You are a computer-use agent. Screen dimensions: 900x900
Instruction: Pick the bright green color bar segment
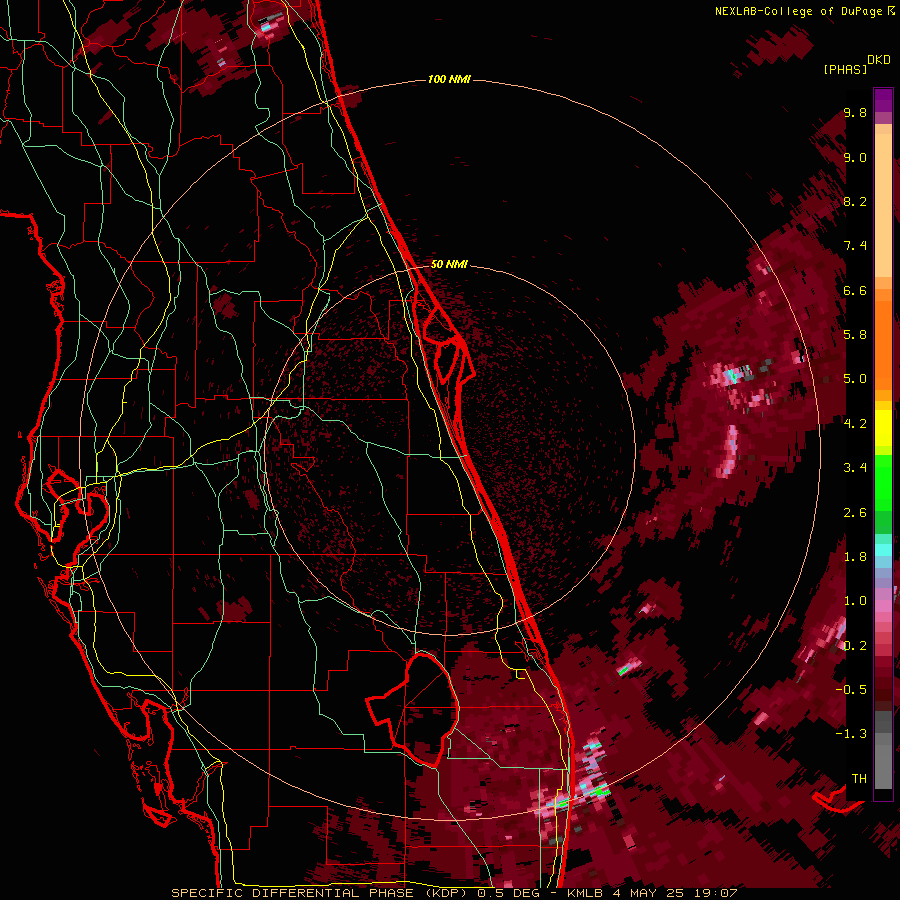pos(883,483)
